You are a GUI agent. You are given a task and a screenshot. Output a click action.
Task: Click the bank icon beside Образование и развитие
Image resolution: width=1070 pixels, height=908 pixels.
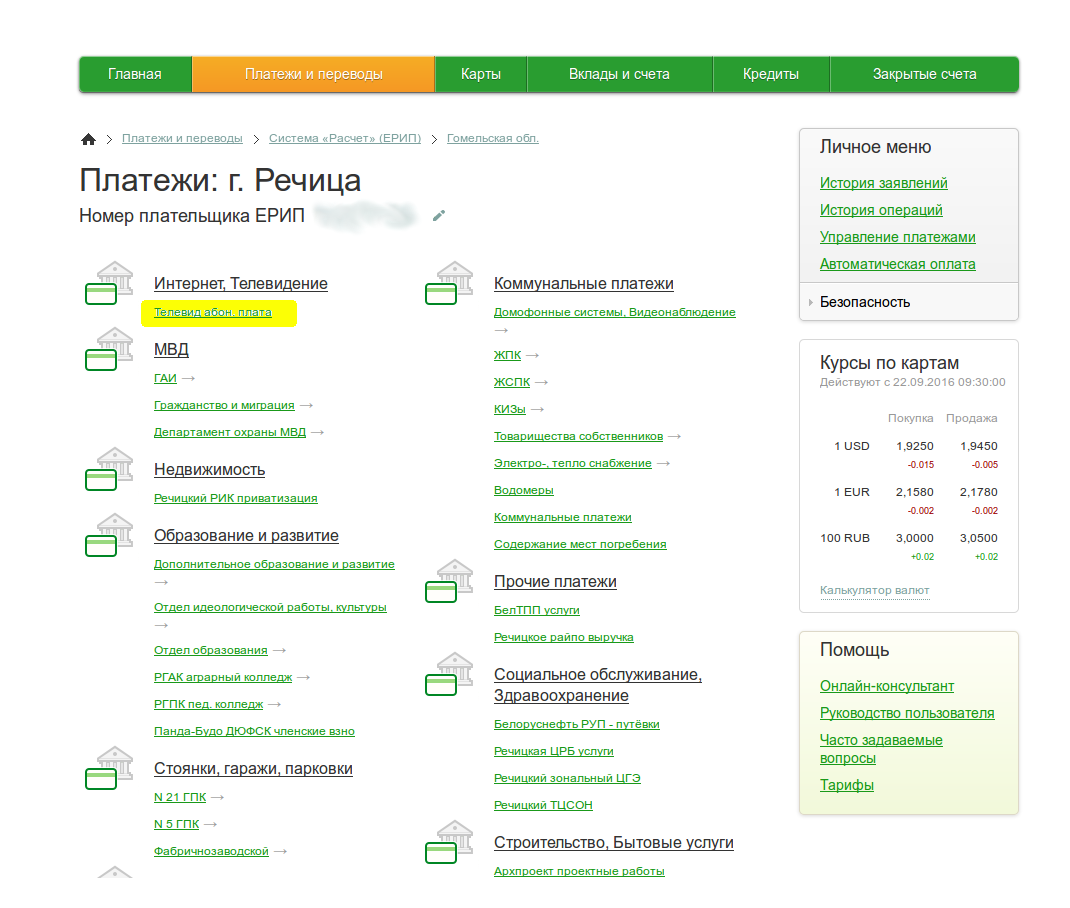tap(109, 535)
